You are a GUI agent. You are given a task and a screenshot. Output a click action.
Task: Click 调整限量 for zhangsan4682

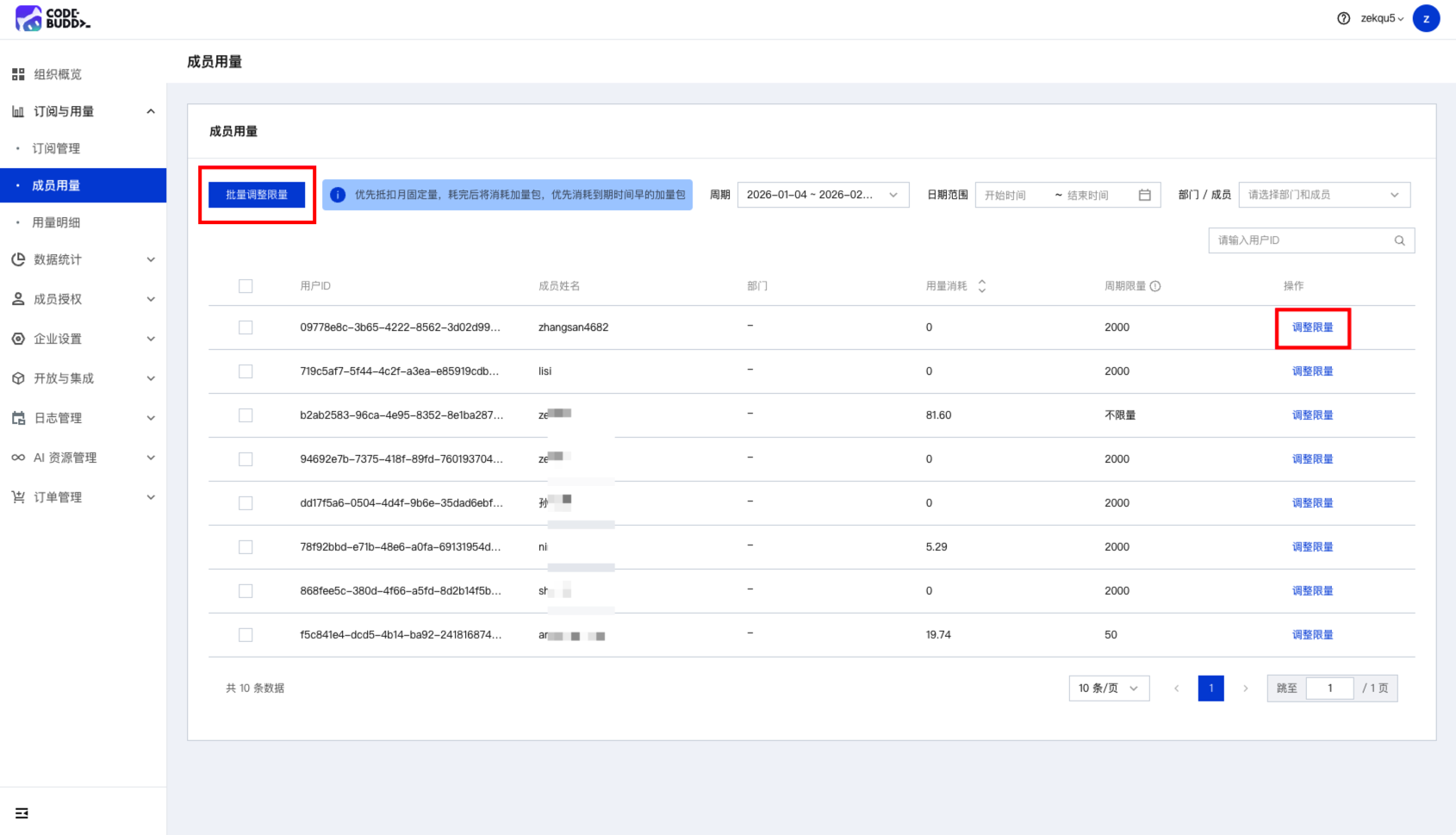1312,327
